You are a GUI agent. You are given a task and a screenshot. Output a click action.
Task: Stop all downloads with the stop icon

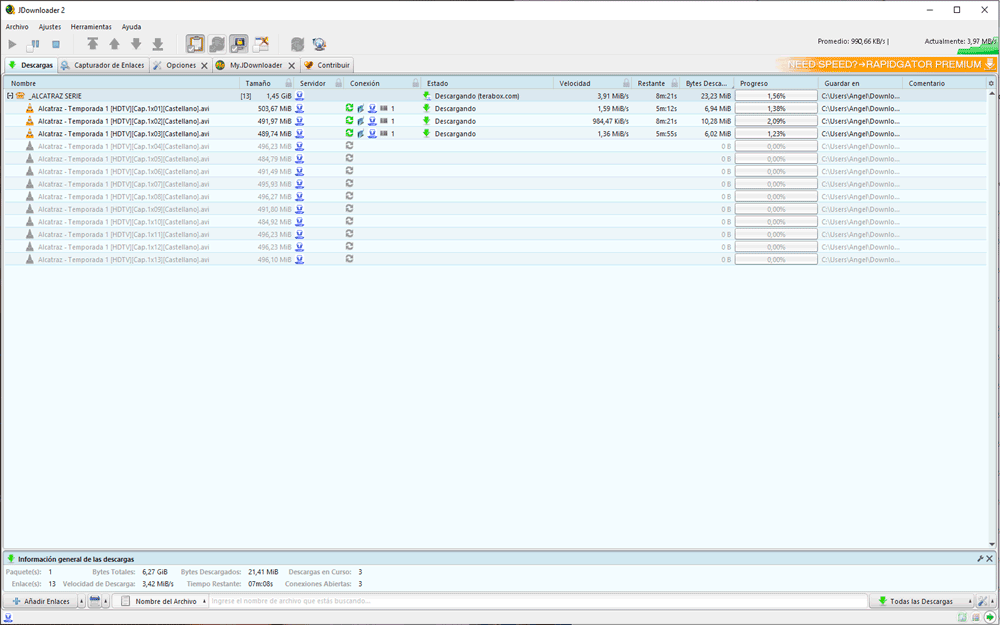[55, 45]
